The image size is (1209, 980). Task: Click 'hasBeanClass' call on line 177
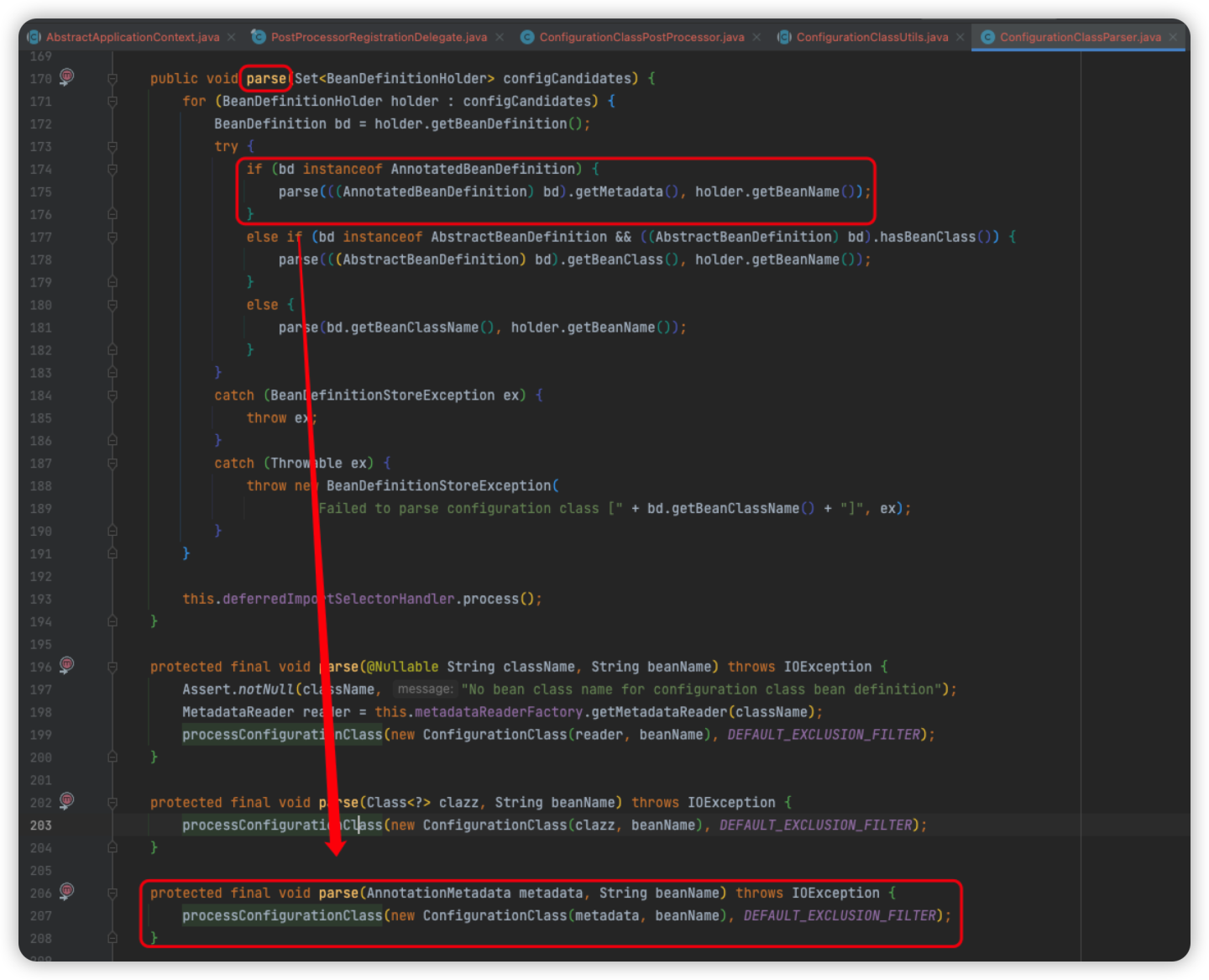tap(928, 238)
